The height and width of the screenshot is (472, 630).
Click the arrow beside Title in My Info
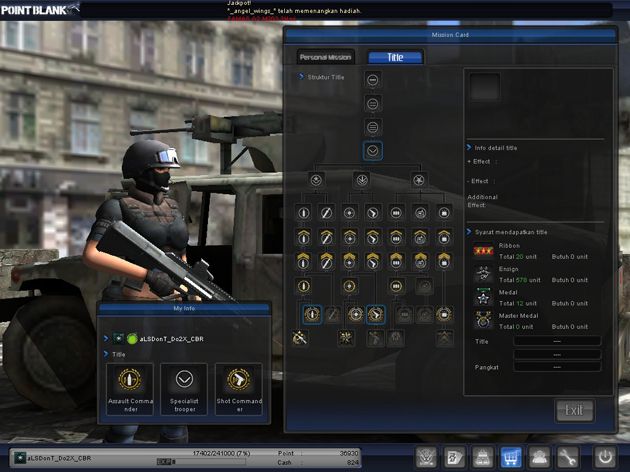tap(106, 354)
